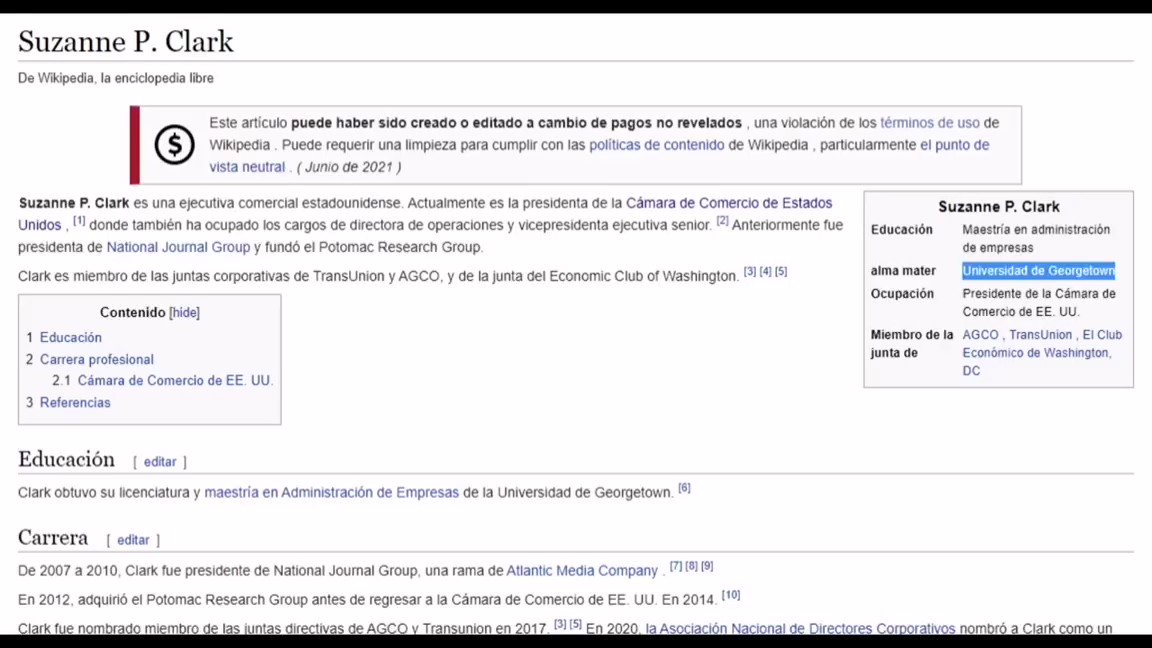Open footnote reference [8]
Screen dimensions: 1152x648
click(x=691, y=566)
